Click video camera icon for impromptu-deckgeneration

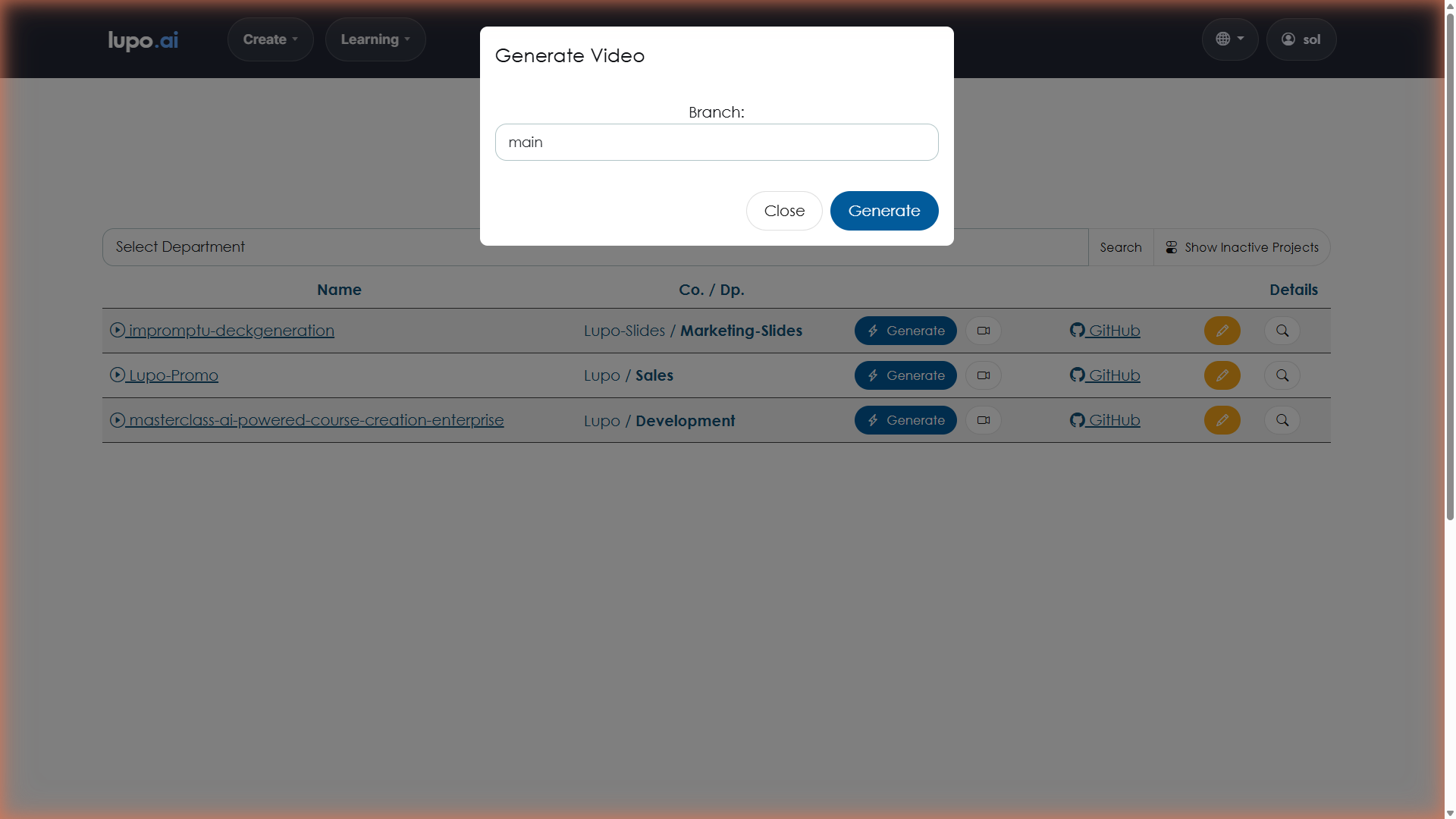tap(984, 331)
